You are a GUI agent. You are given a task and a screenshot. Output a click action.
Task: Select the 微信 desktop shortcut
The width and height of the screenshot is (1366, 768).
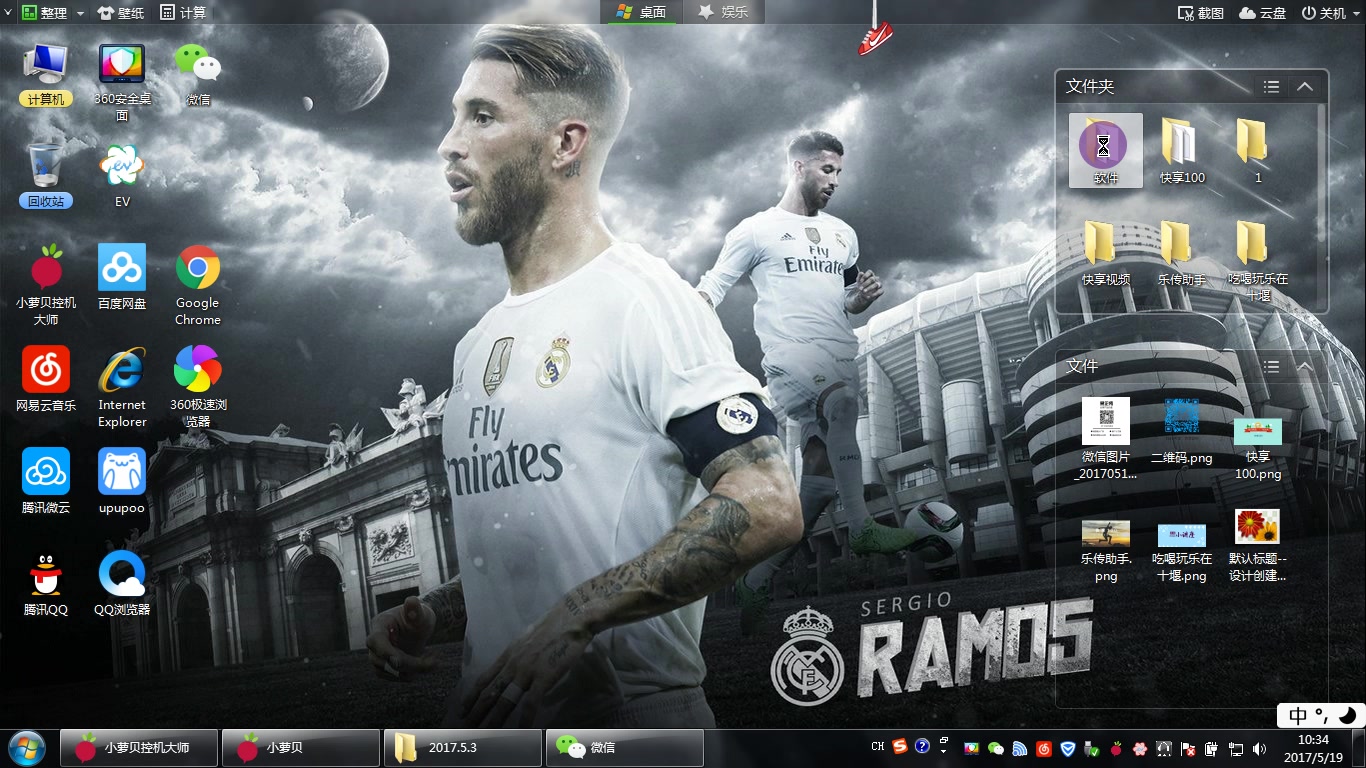coord(198,75)
